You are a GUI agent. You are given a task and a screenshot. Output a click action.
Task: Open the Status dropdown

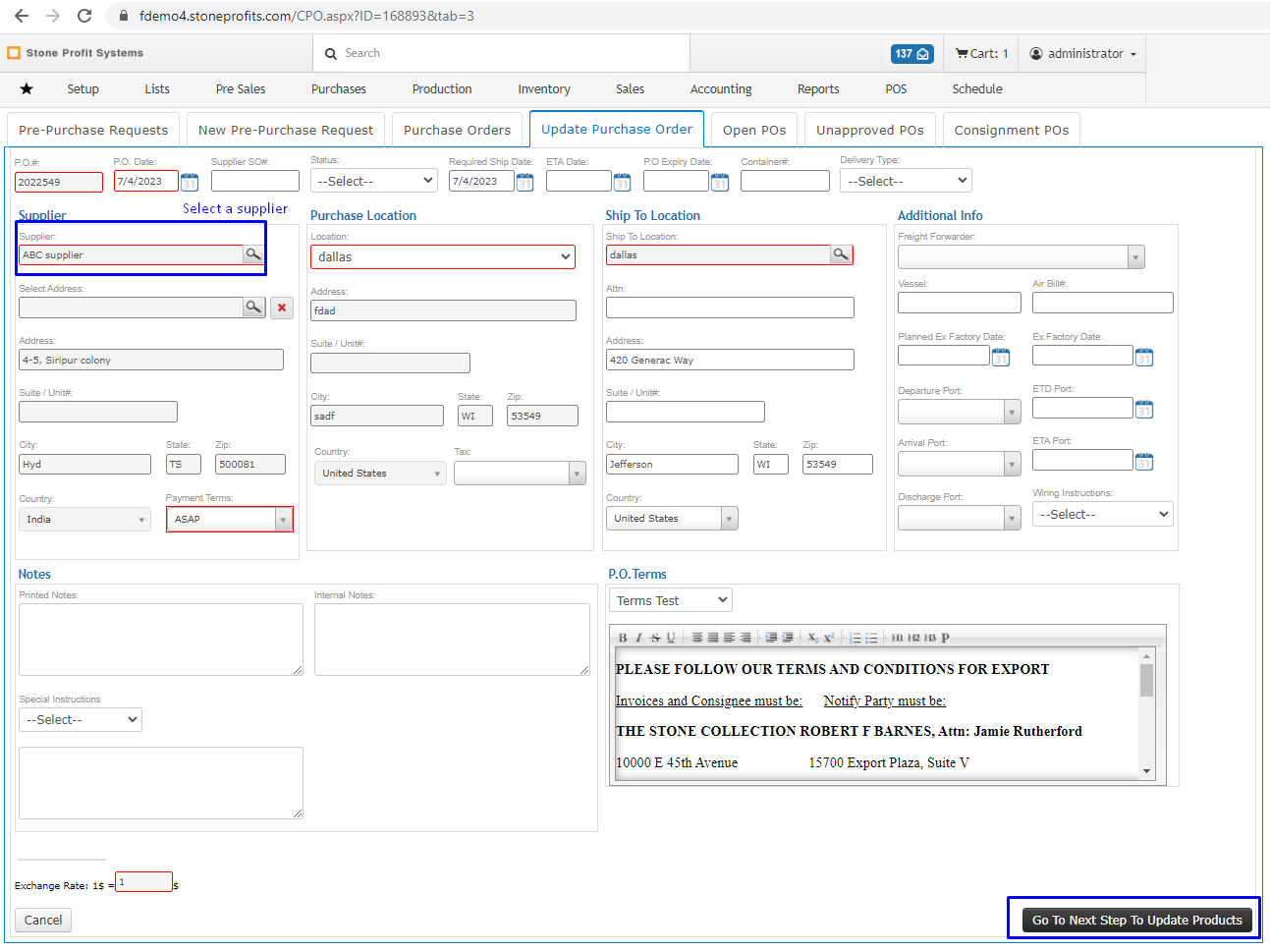pos(374,181)
